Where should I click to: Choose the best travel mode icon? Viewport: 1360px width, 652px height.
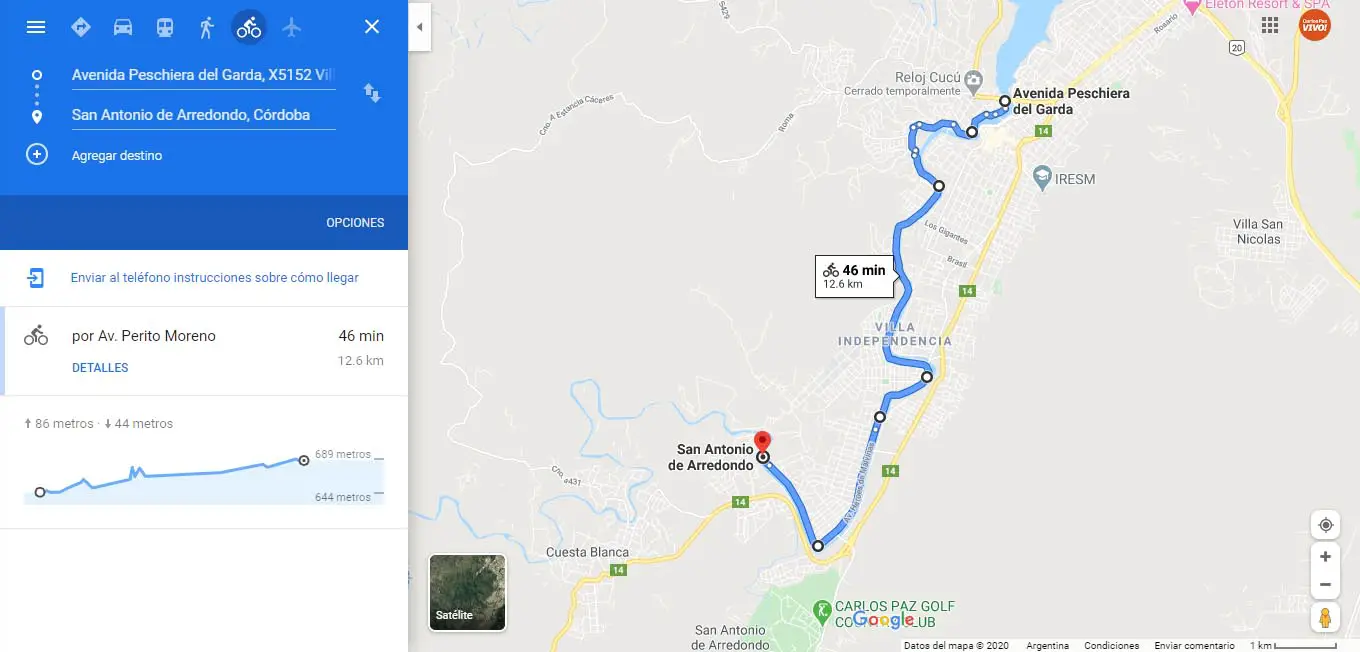[x=81, y=27]
